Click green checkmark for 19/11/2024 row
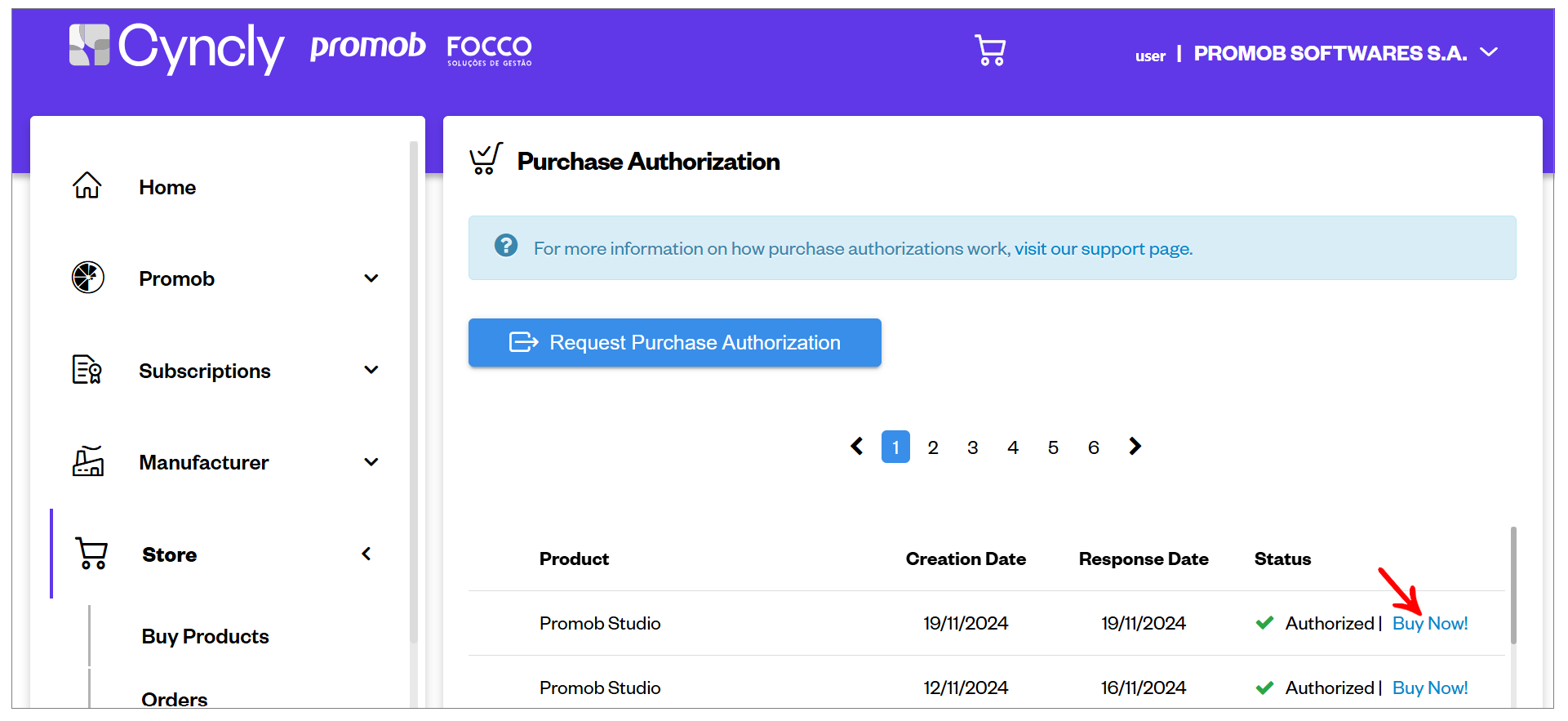The image size is (1568, 721). tap(1265, 623)
